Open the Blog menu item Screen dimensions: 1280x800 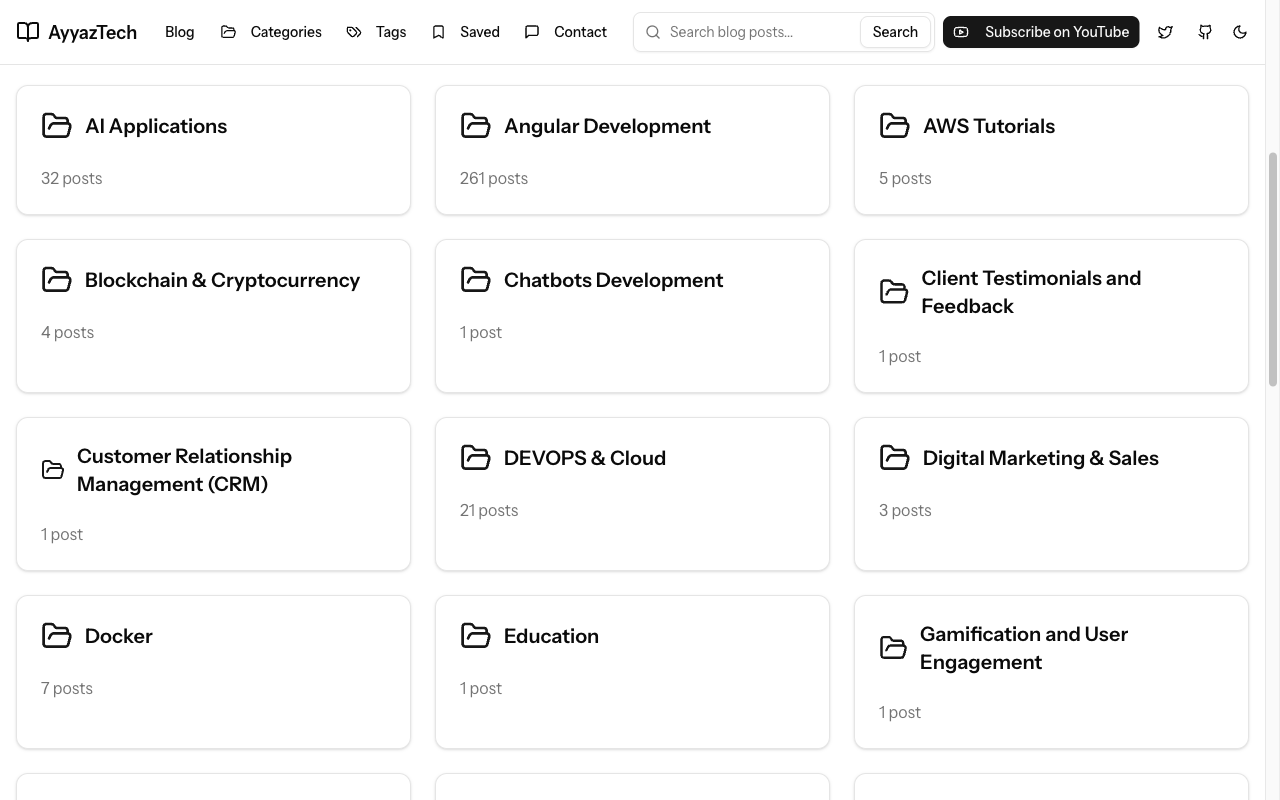pos(179,32)
